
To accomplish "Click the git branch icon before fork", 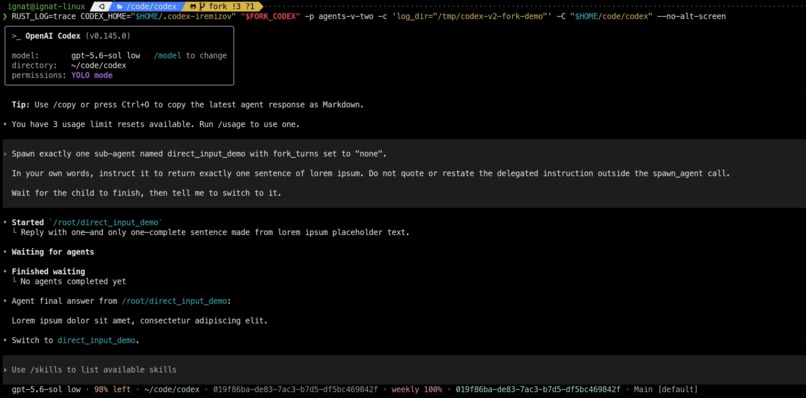I will point(202,7).
